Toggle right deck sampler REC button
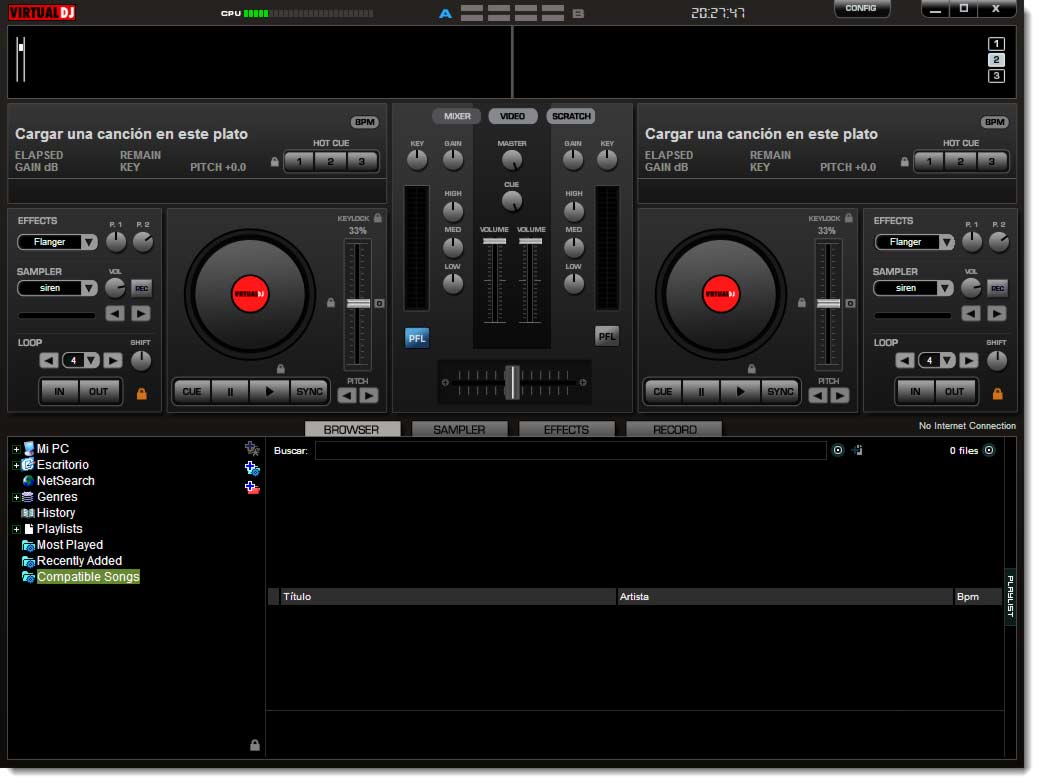 tap(998, 288)
